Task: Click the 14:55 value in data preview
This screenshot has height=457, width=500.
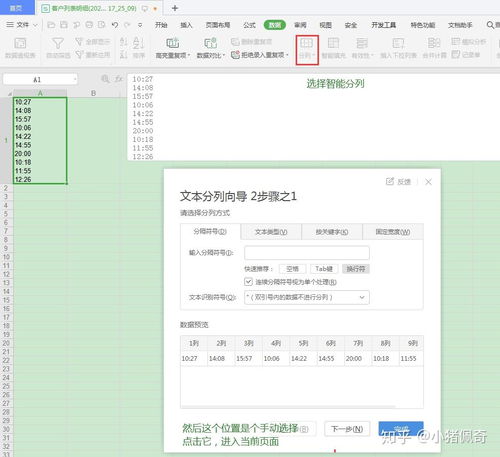Action: (326, 358)
